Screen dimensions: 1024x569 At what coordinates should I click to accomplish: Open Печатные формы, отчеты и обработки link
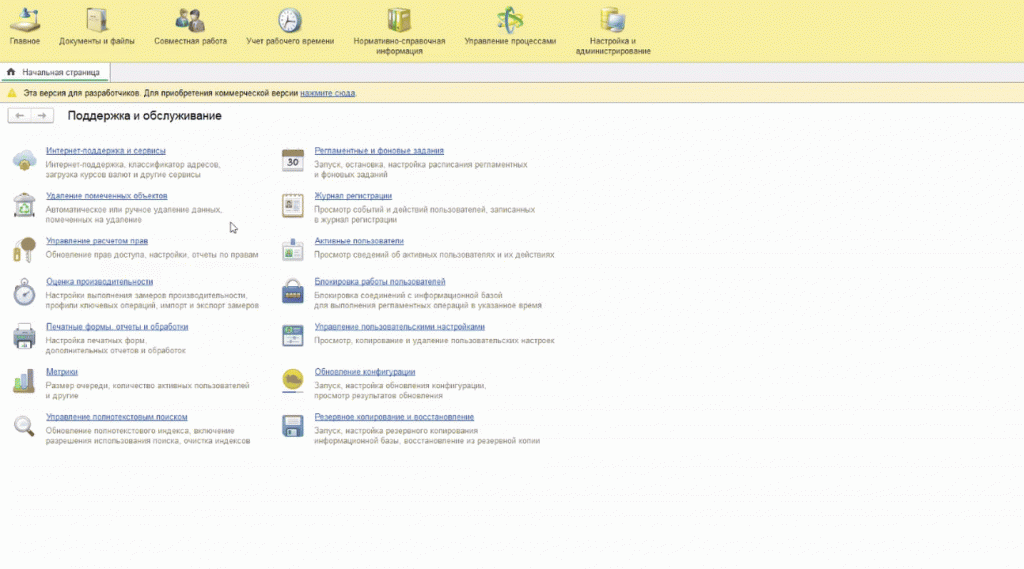pyautogui.click(x=117, y=327)
